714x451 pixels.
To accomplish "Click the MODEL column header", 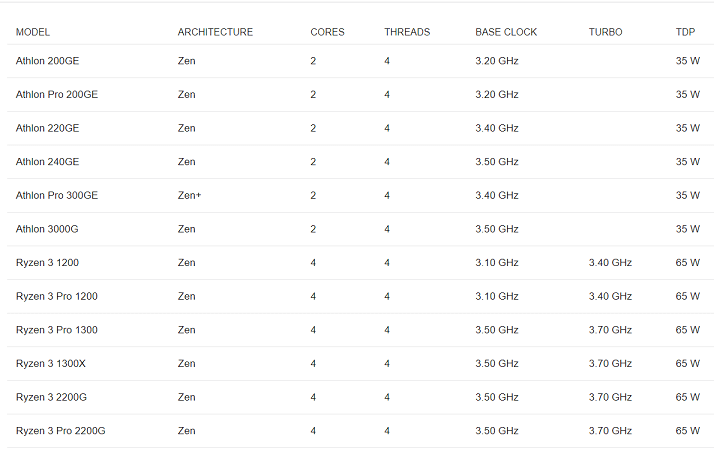I will coord(33,32).
